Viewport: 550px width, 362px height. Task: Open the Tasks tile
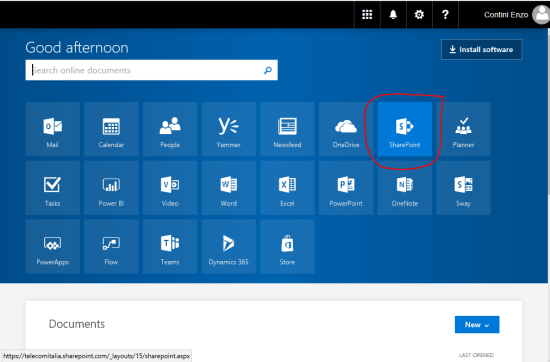(x=53, y=188)
